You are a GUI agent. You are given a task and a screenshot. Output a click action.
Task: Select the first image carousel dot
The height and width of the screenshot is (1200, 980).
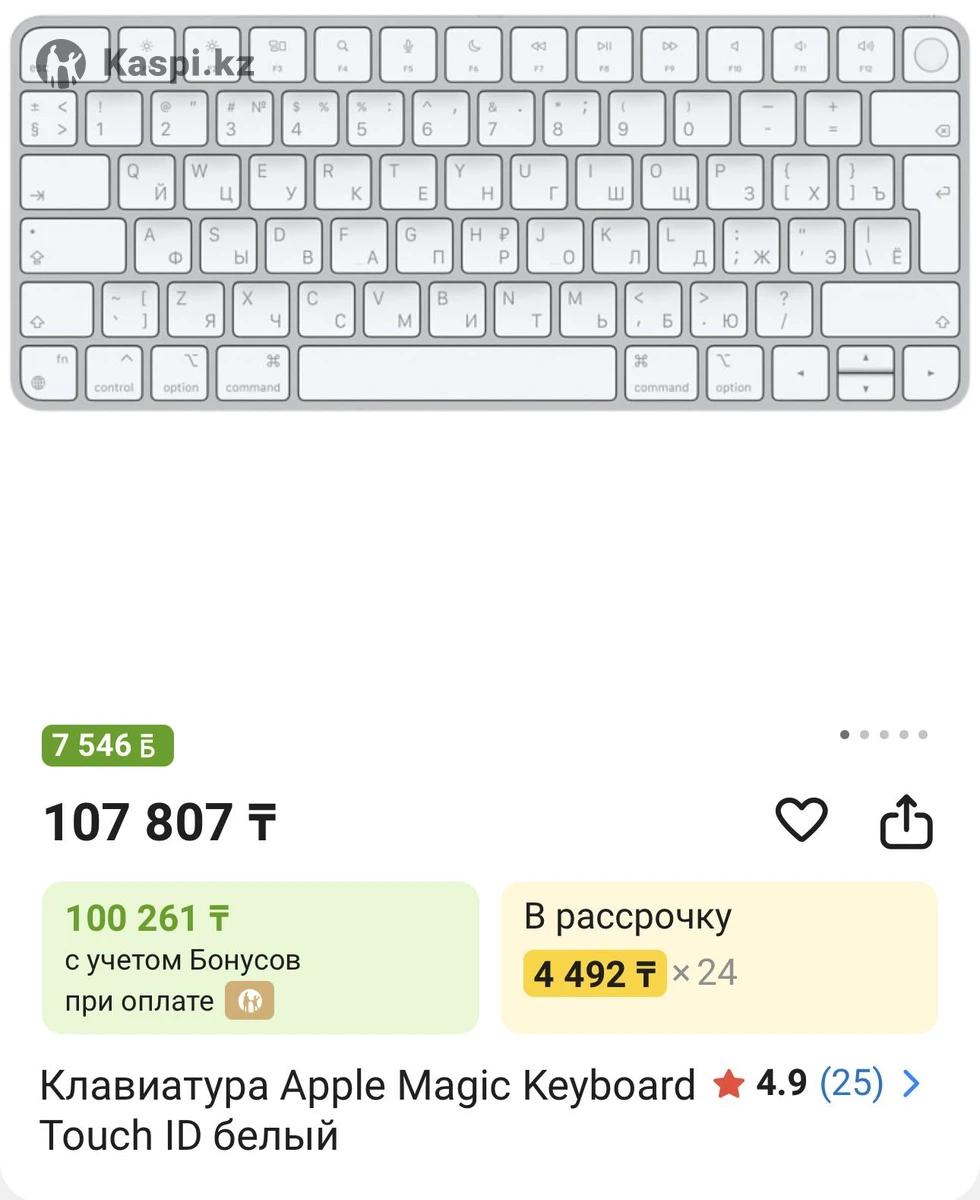pyautogui.click(x=845, y=734)
